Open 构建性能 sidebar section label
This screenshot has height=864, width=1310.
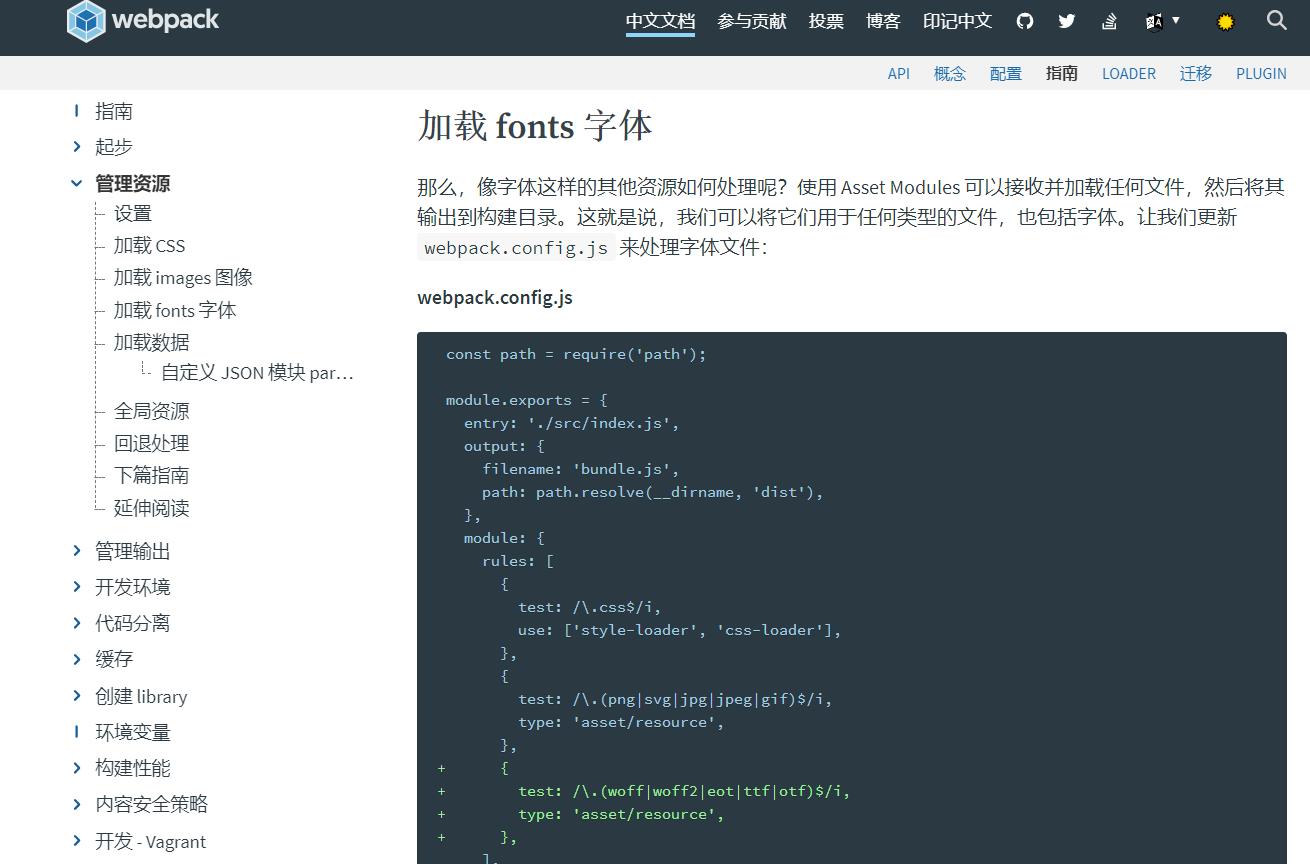coord(133,768)
